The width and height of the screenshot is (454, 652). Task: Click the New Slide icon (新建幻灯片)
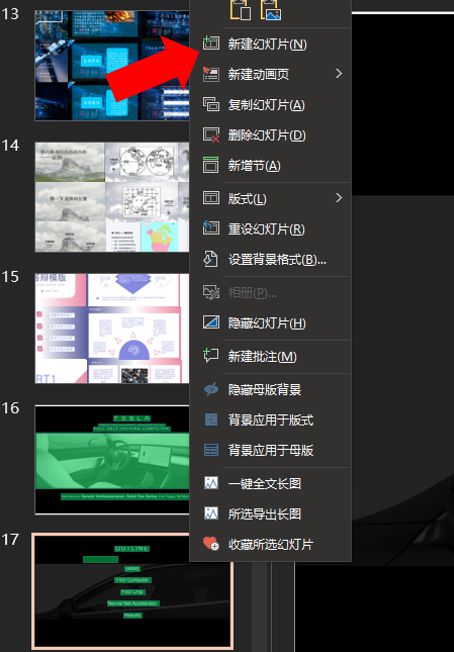point(211,44)
